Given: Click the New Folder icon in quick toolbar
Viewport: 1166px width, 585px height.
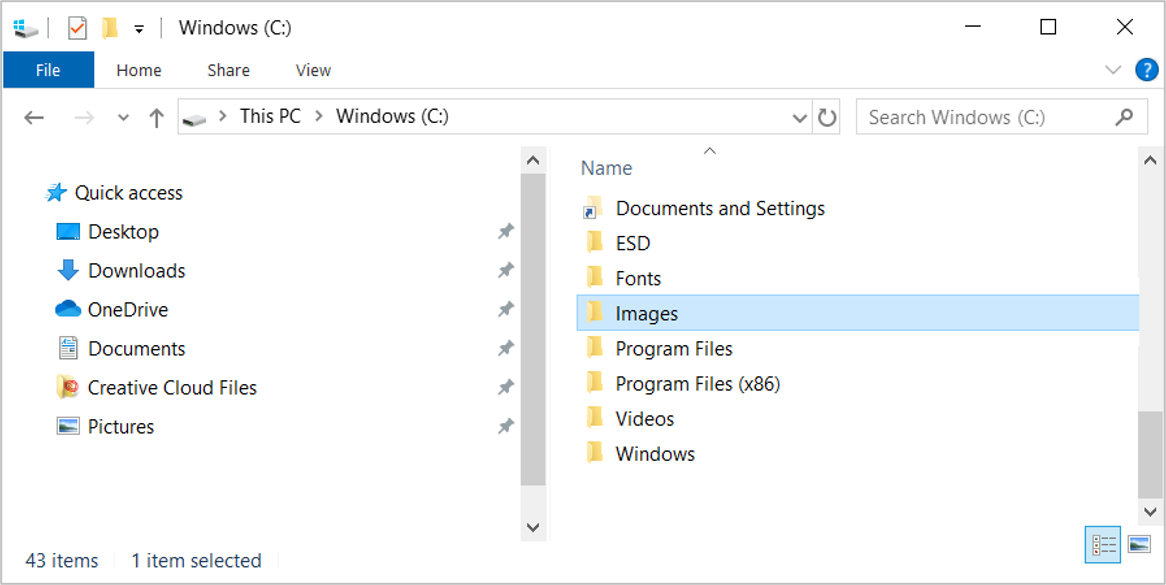Looking at the screenshot, I should pyautogui.click(x=110, y=28).
